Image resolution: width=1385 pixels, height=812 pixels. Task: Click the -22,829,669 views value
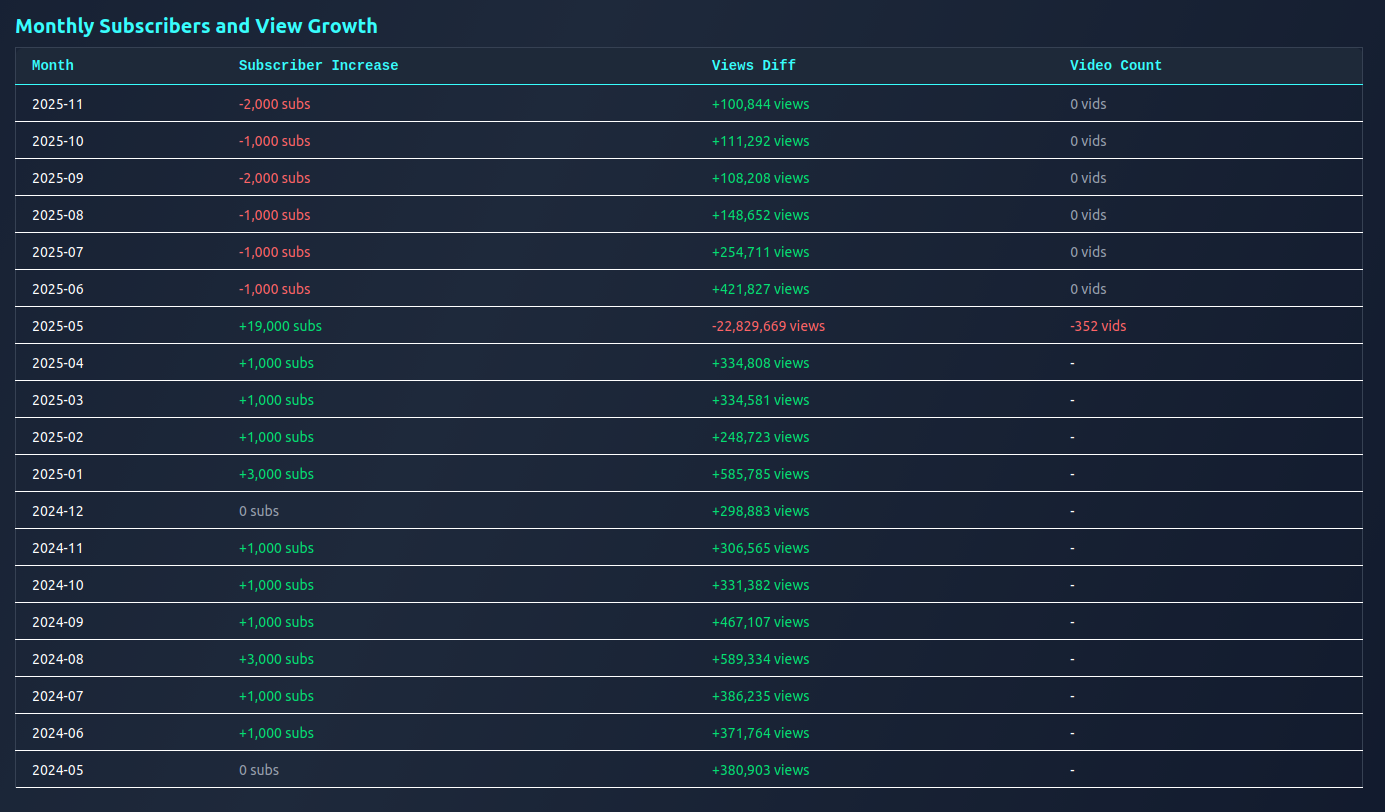point(768,326)
